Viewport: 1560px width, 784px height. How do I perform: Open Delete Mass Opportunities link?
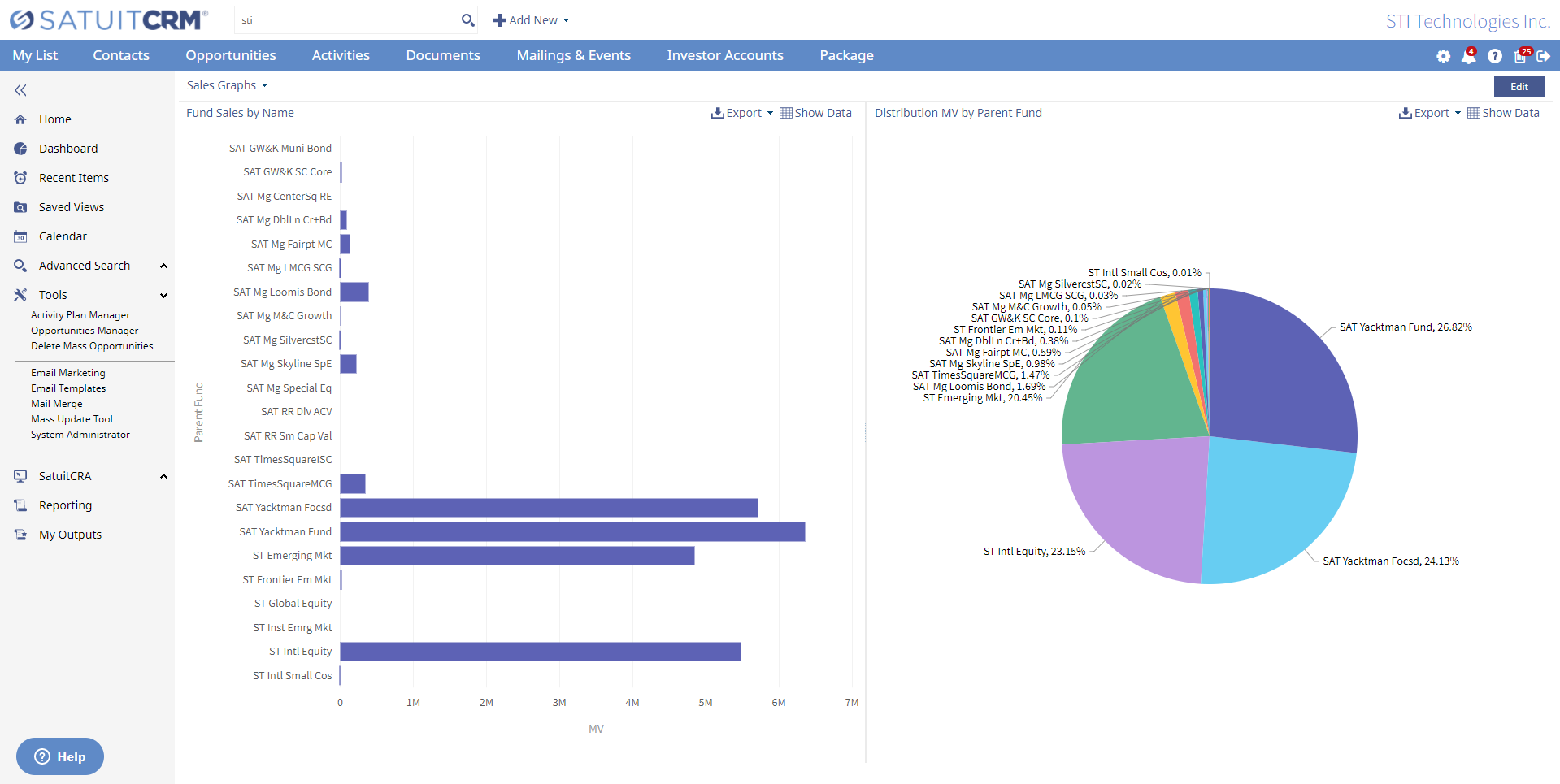click(92, 346)
